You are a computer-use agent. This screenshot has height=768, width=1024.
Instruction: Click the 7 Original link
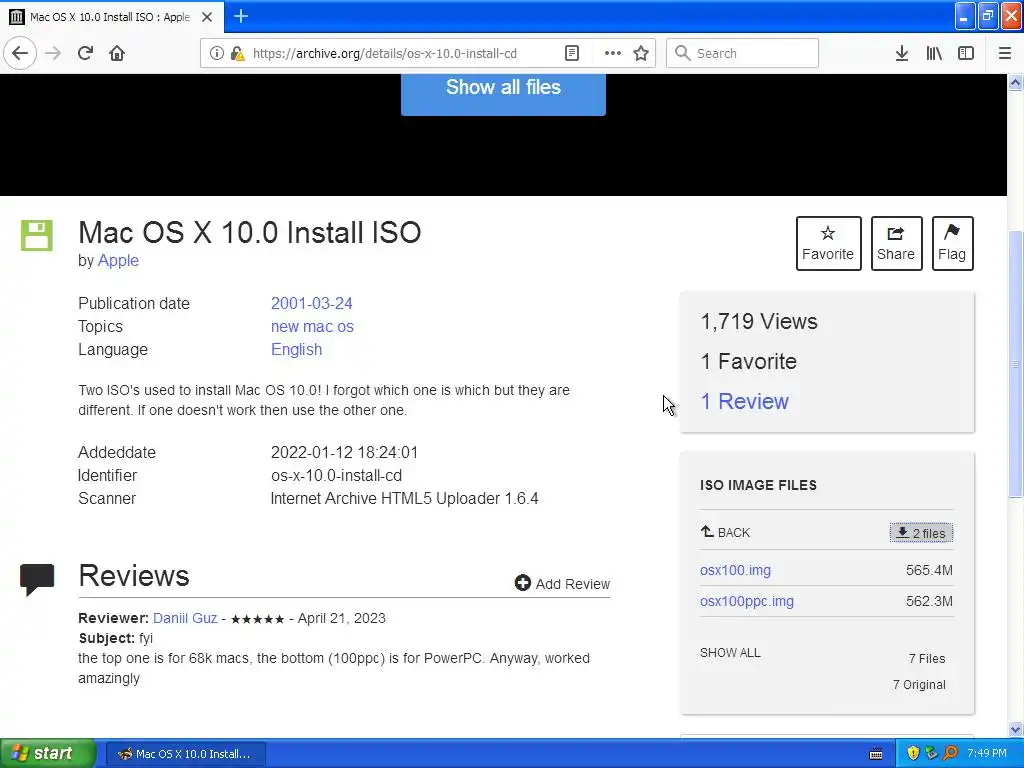pyautogui.click(x=919, y=684)
